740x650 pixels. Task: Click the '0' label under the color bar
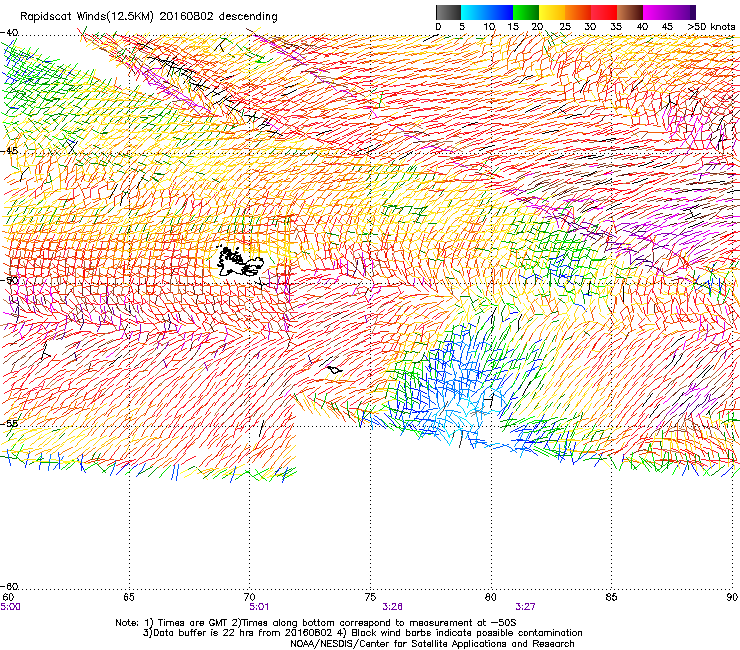pos(438,27)
